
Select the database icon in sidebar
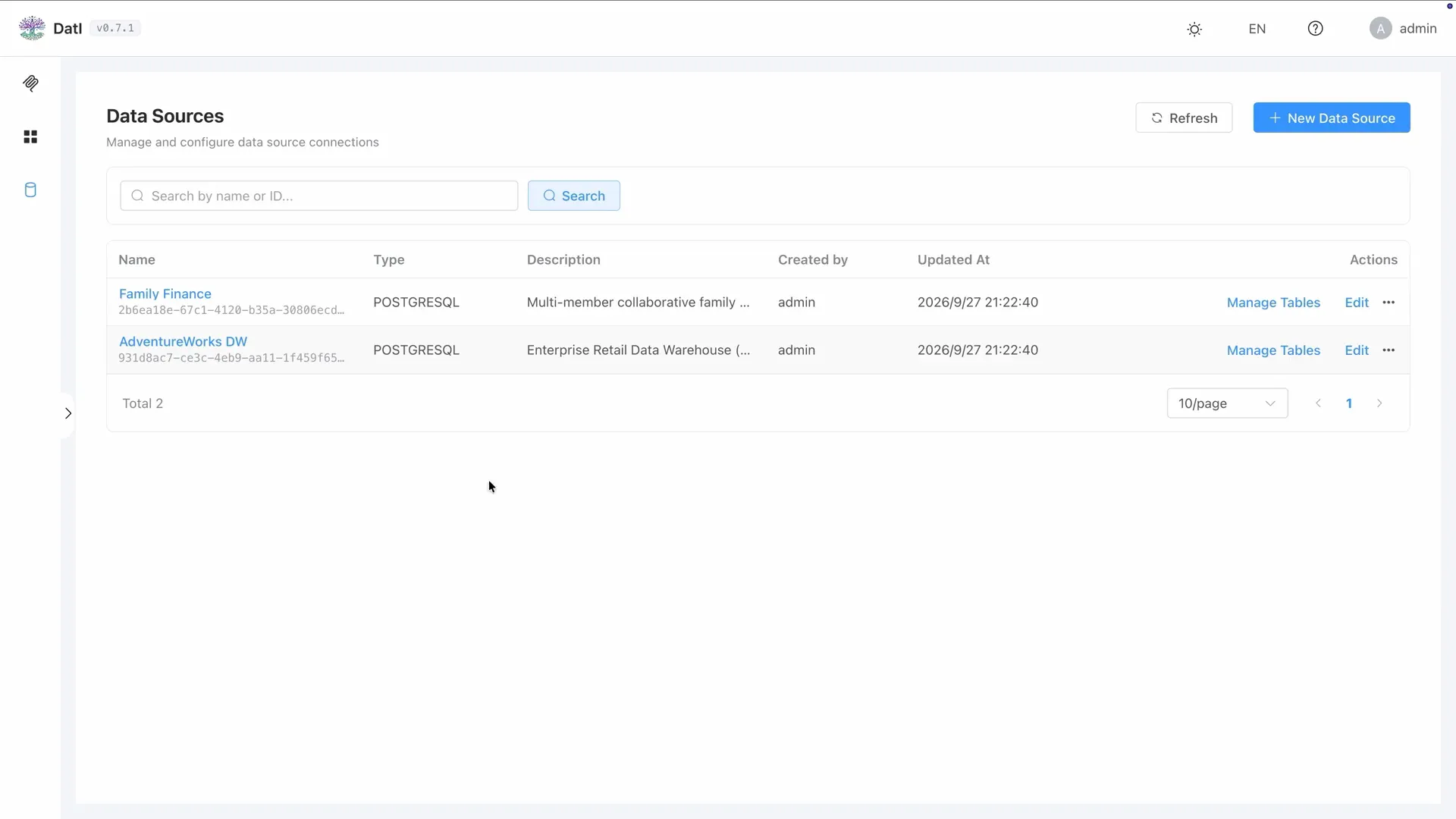[30, 190]
